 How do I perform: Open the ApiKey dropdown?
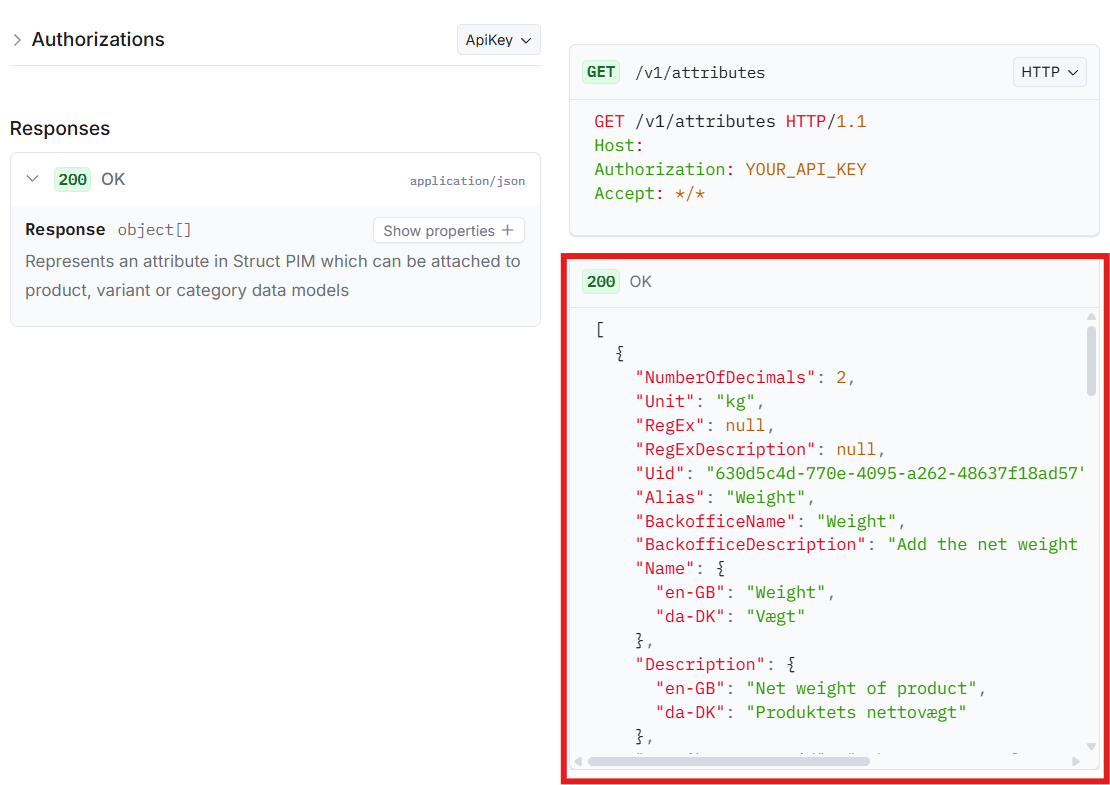click(498, 40)
